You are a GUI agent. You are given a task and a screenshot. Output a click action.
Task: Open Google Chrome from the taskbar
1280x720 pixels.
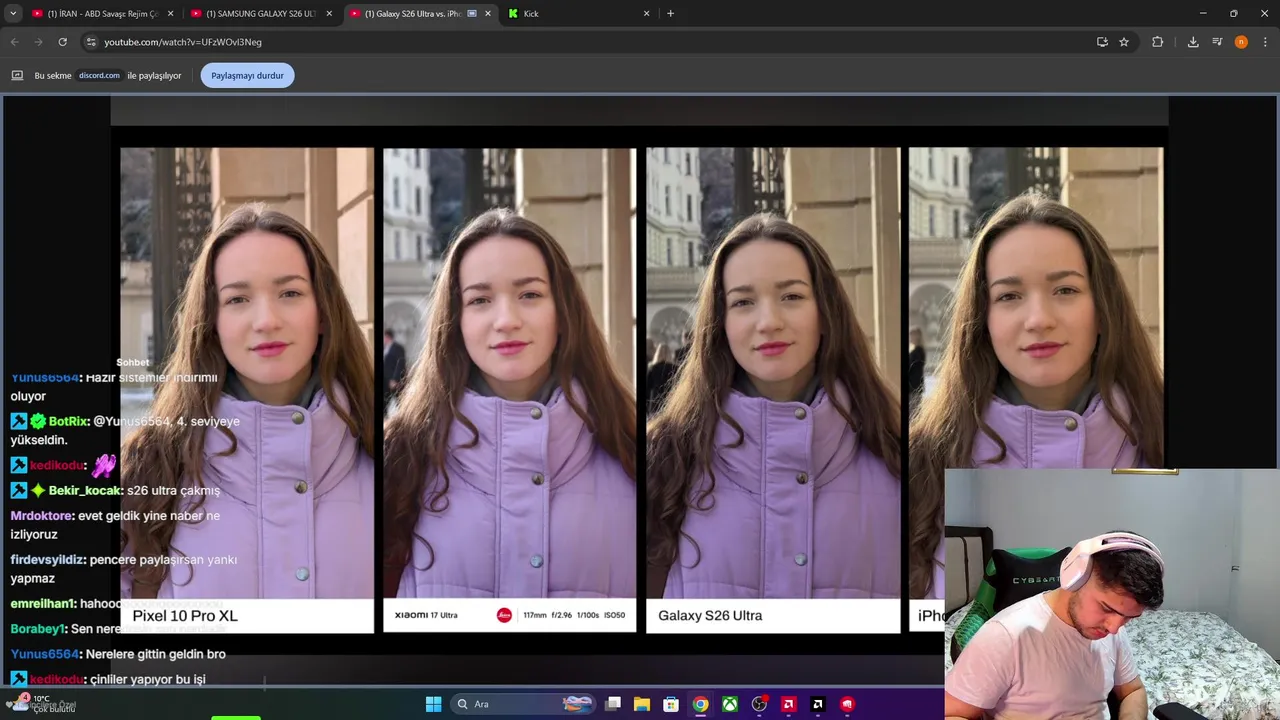tap(700, 704)
